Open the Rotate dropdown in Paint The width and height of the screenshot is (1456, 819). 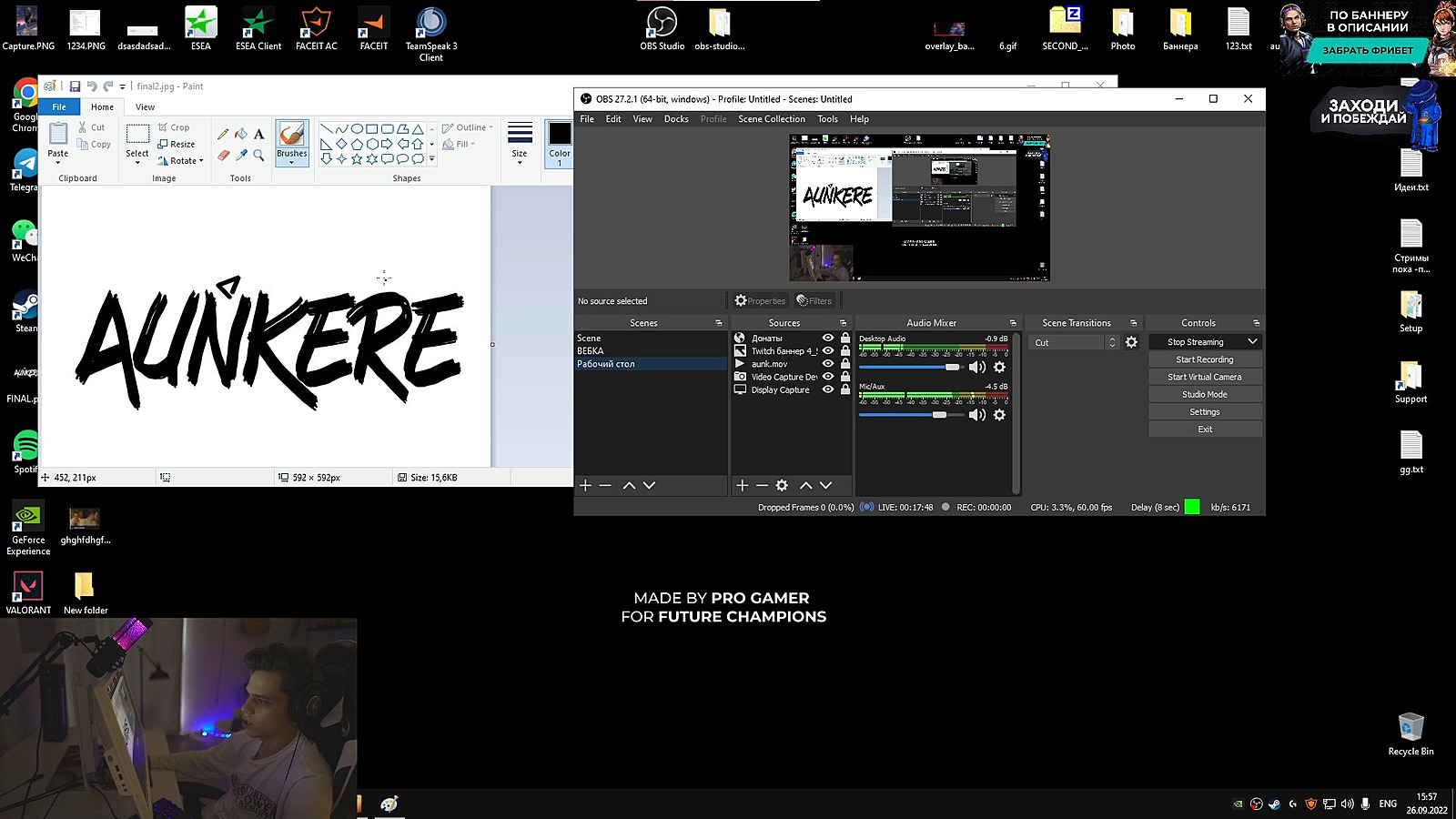point(180,160)
